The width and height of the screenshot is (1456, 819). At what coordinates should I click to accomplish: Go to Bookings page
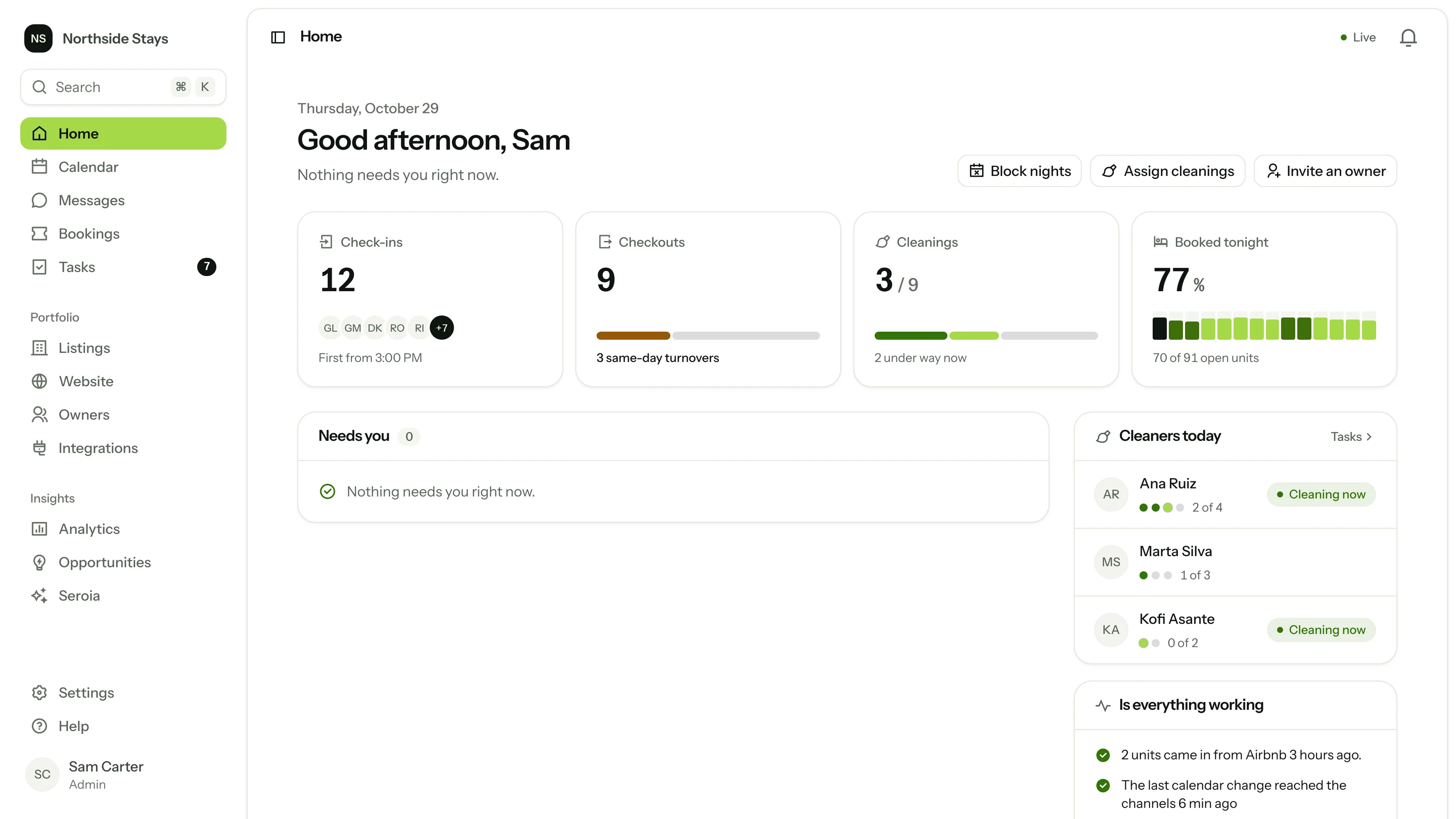point(123,234)
